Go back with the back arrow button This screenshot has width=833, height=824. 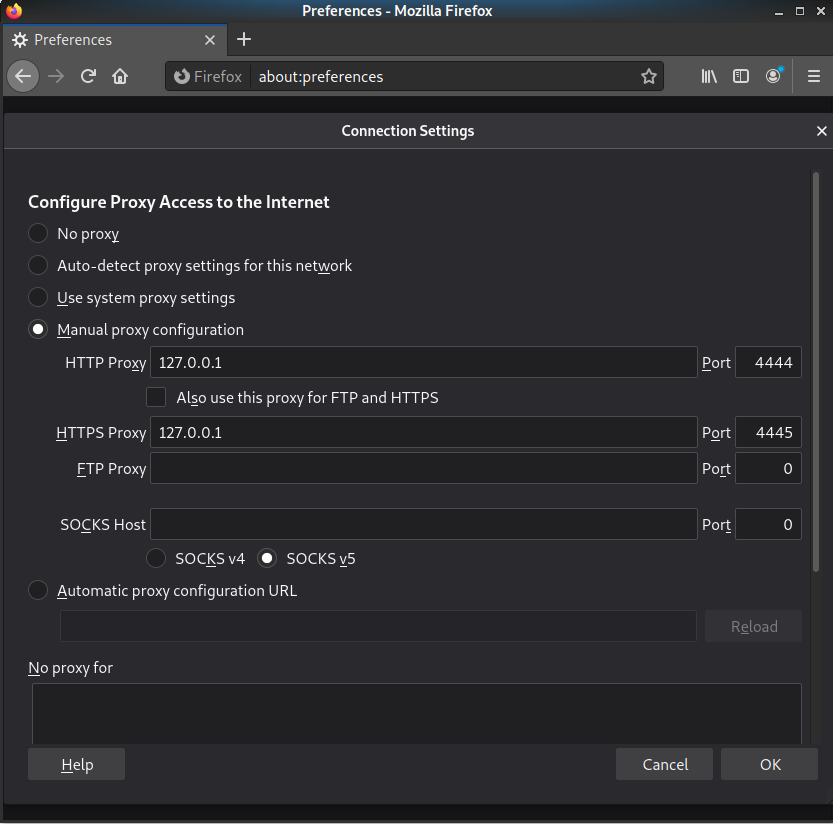pyautogui.click(x=23, y=77)
